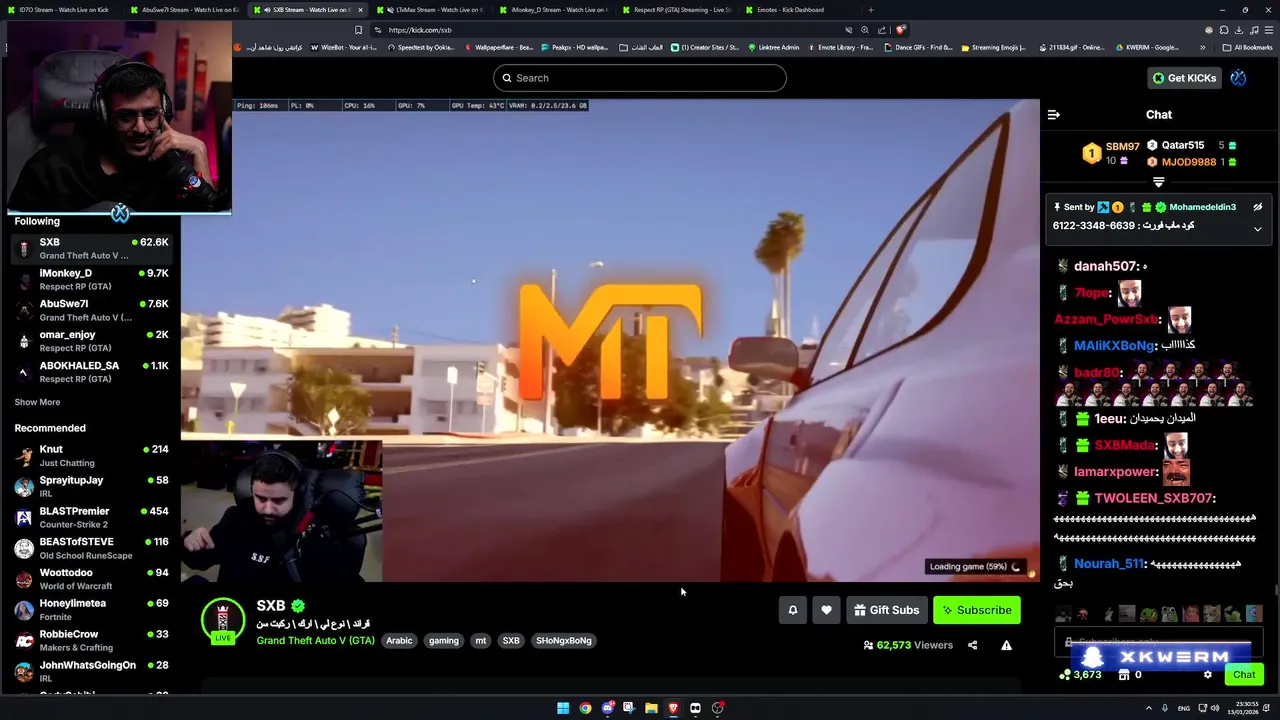The width and height of the screenshot is (1280, 720).
Task: Select the SHoNgxBoNg tag
Action: click(564, 640)
